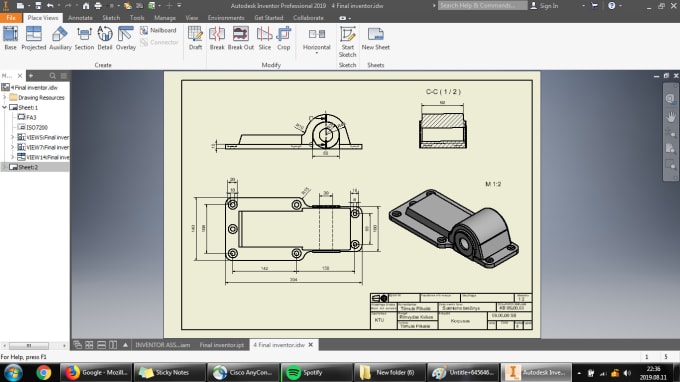Use the Crop view tool
This screenshot has width=680, height=382.
click(x=284, y=38)
